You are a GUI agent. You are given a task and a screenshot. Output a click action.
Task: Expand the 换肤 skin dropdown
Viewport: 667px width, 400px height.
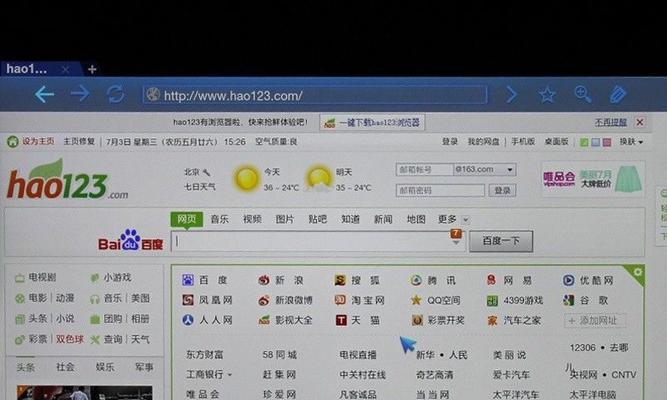click(x=631, y=142)
